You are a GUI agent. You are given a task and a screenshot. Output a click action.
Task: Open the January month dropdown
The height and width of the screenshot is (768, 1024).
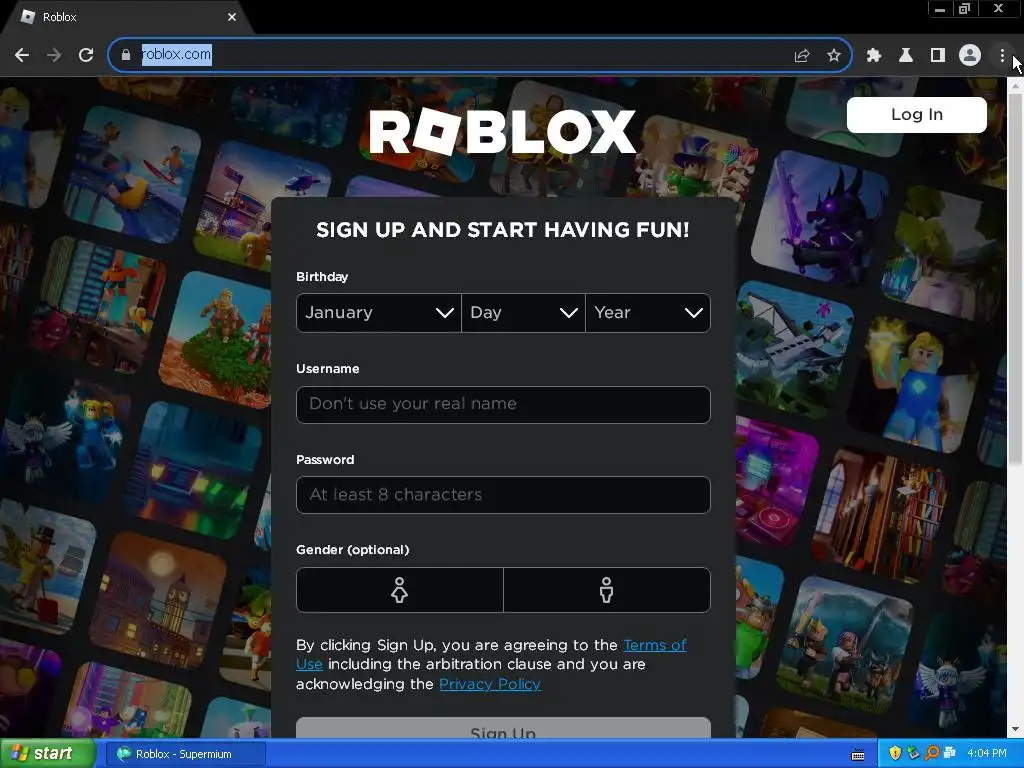tap(379, 313)
